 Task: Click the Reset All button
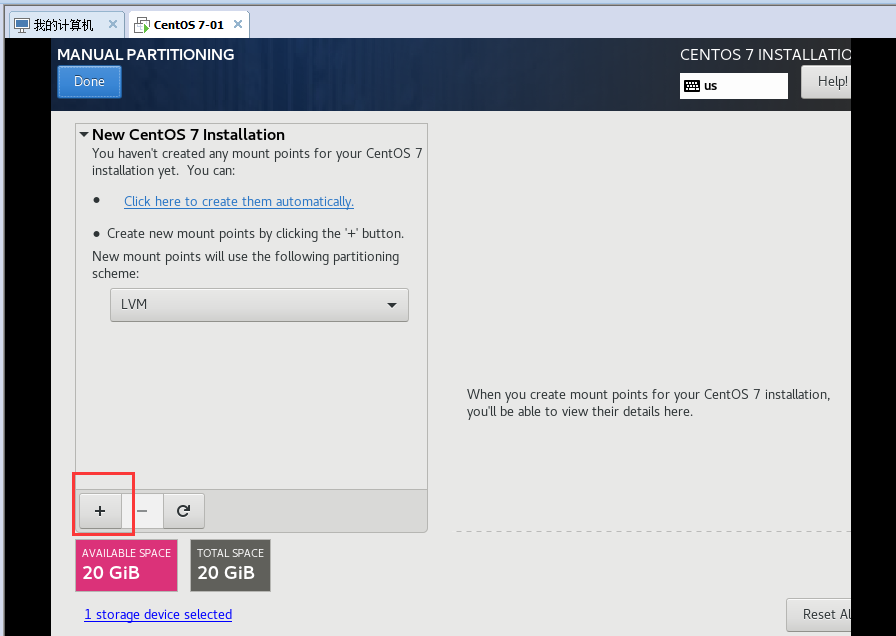click(x=819, y=614)
